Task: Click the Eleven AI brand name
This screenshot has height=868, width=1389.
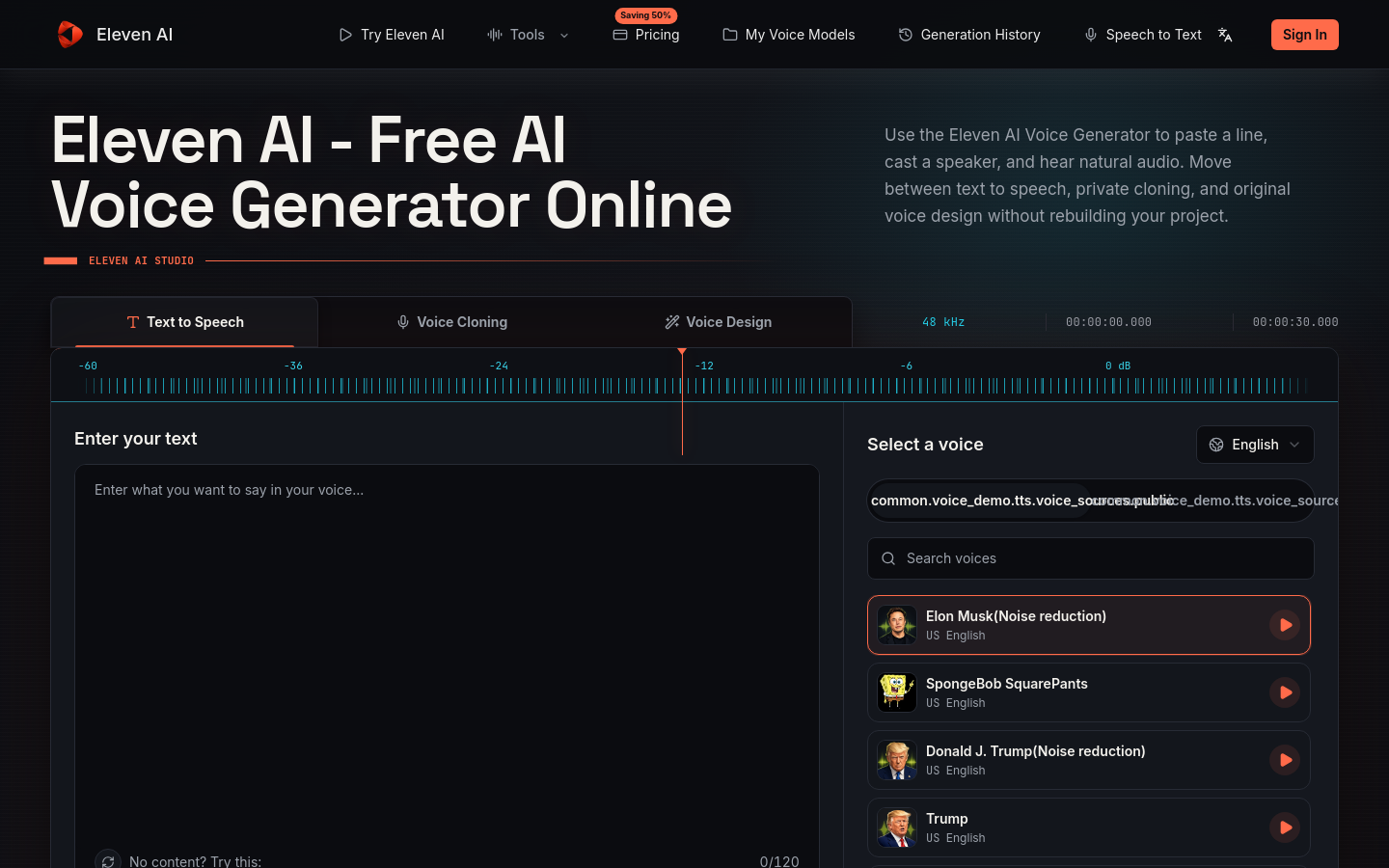Action: 134,35
